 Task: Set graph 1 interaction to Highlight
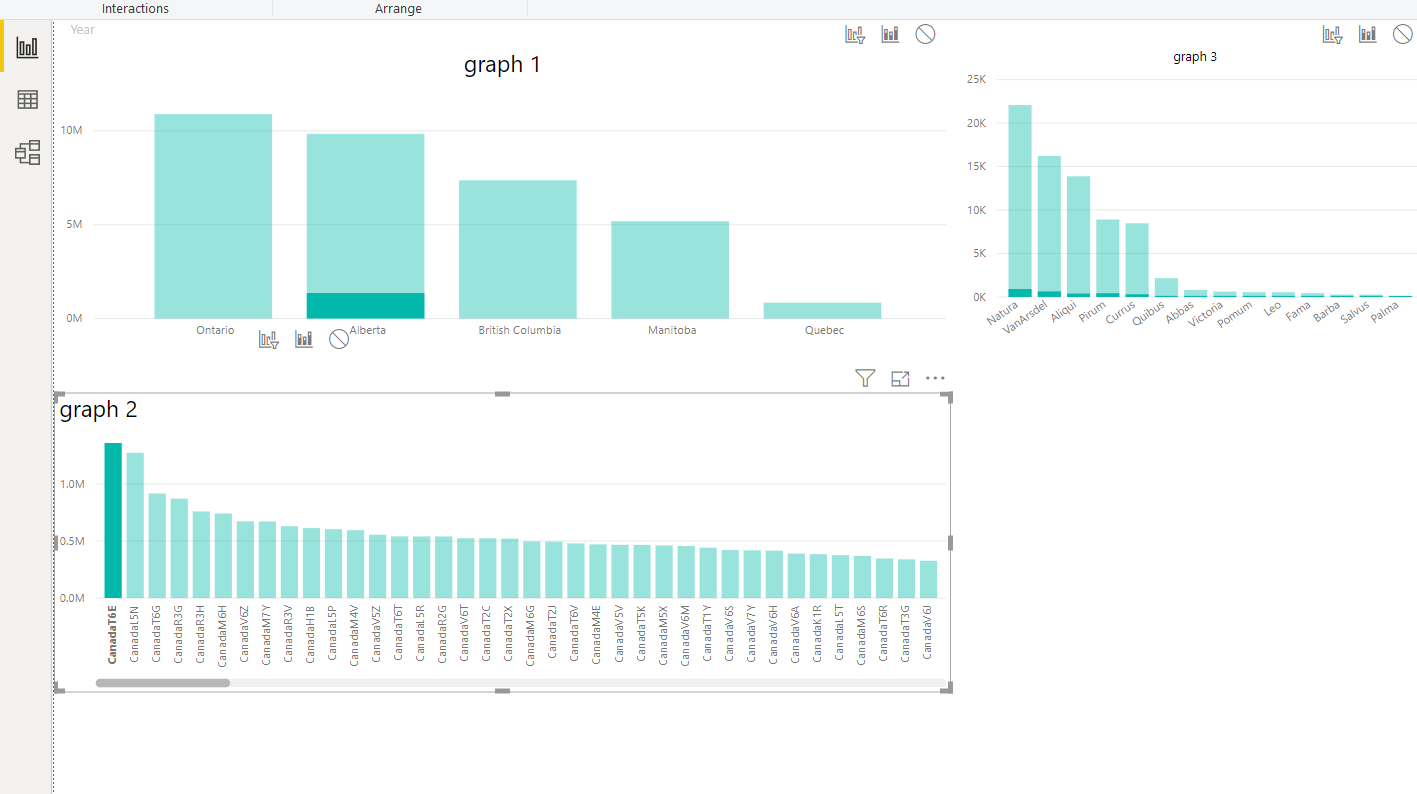pyautogui.click(x=890, y=35)
